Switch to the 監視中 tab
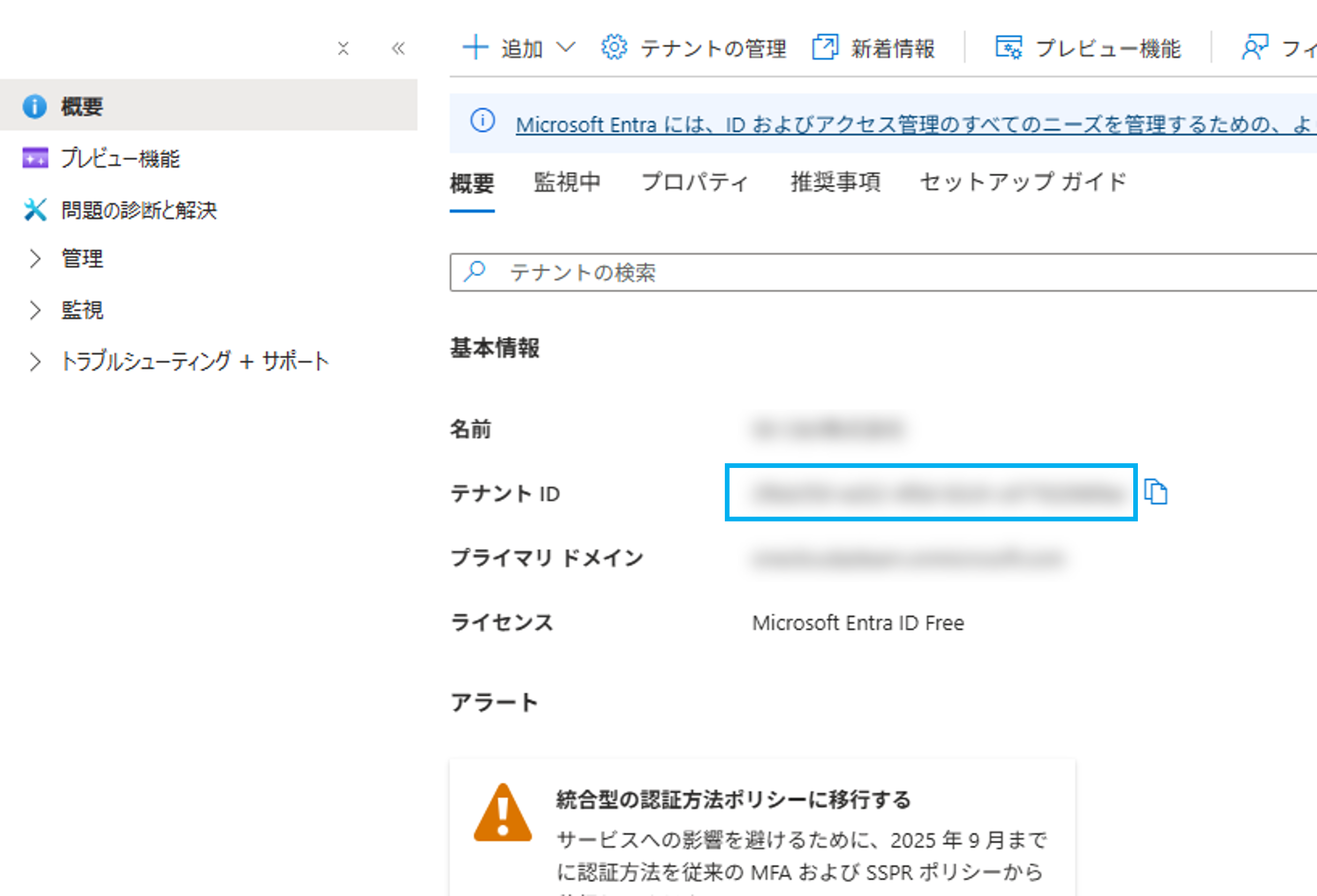 pyautogui.click(x=567, y=182)
